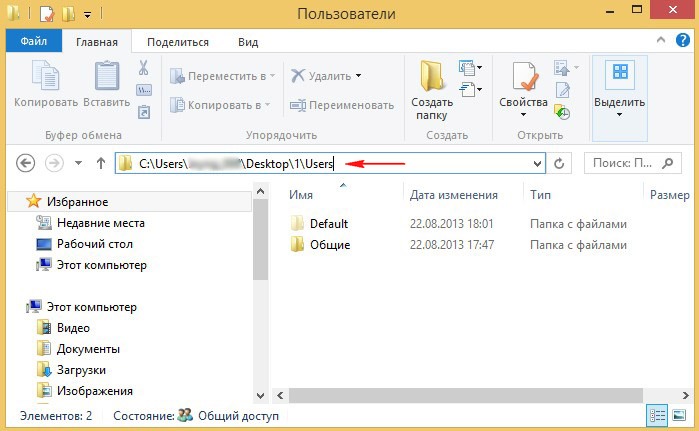Switch to details view in status bar

pos(658,415)
